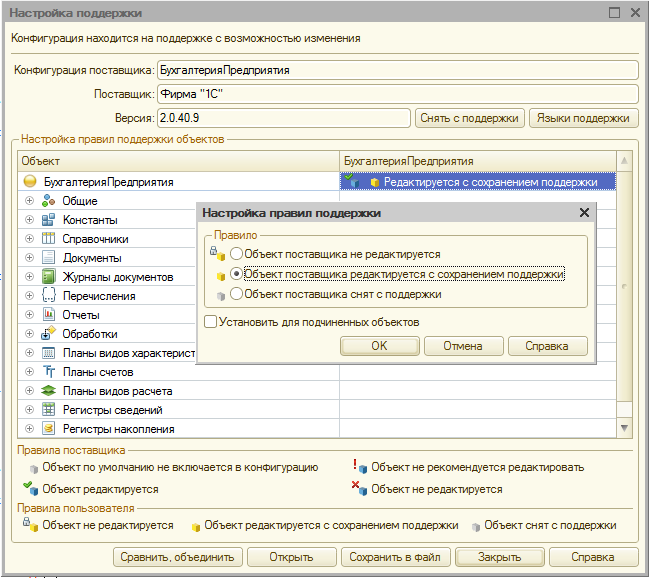Click the Перечисления braces icon
Viewport: 650px width, 578px height.
click(x=49, y=296)
